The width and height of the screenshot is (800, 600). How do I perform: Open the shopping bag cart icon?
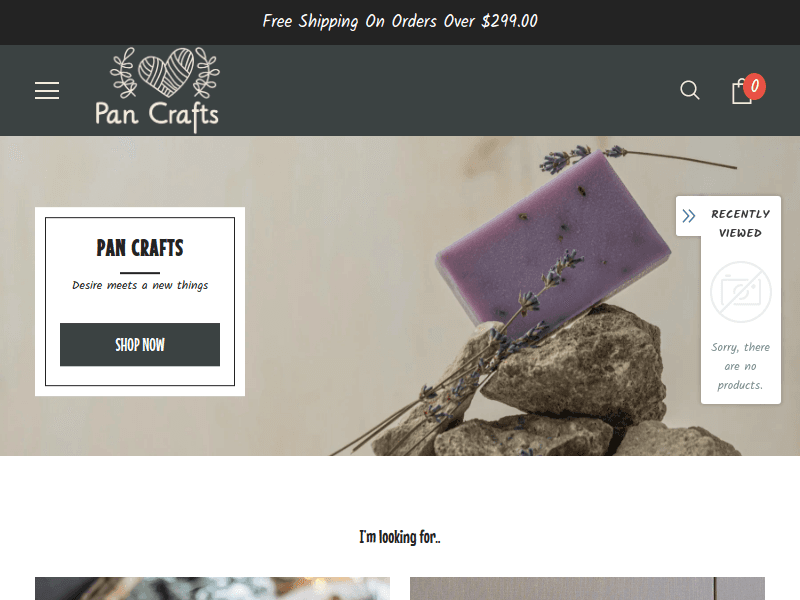(741, 92)
